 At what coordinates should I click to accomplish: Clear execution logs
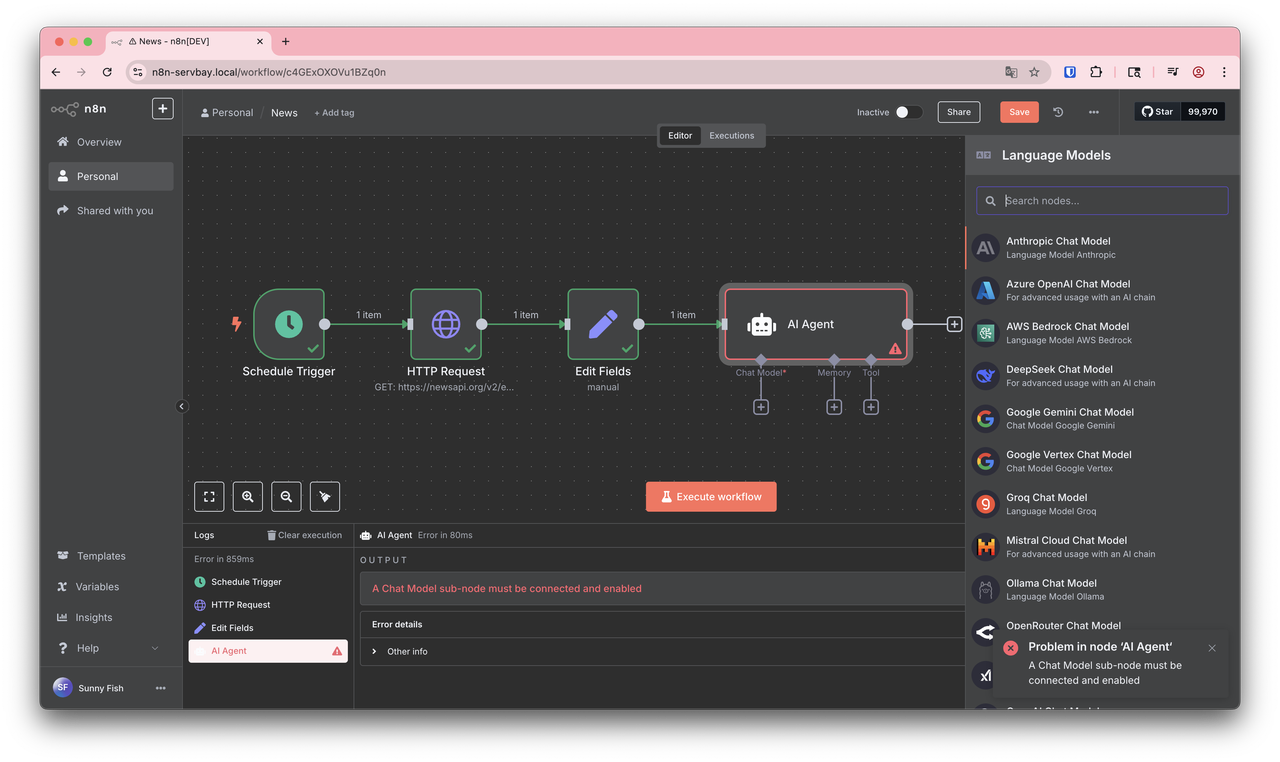[304, 535]
